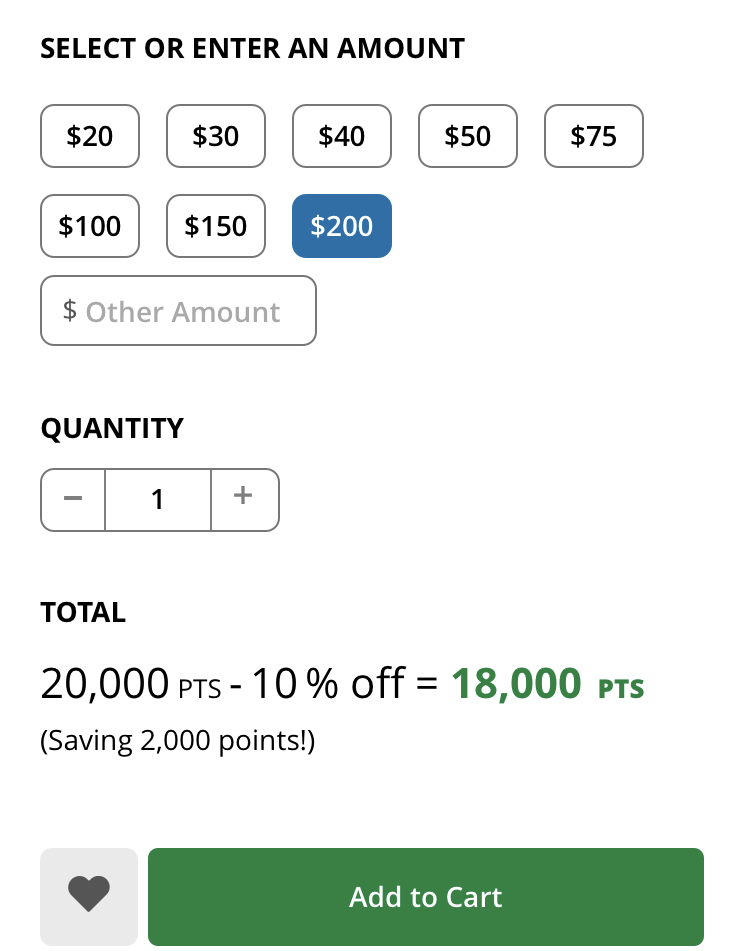The width and height of the screenshot is (750, 951).
Task: Select the $20 amount option
Action: click(x=90, y=136)
